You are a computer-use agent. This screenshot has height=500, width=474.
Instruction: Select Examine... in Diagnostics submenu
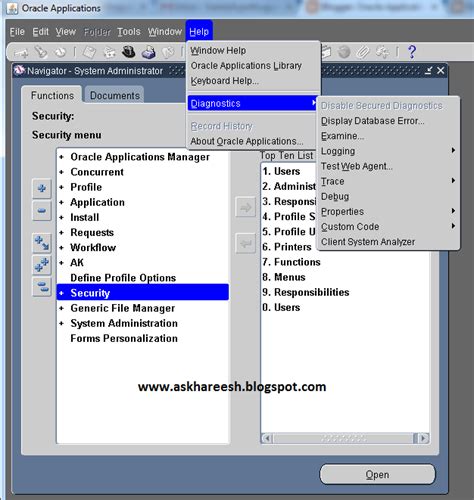(x=342, y=136)
